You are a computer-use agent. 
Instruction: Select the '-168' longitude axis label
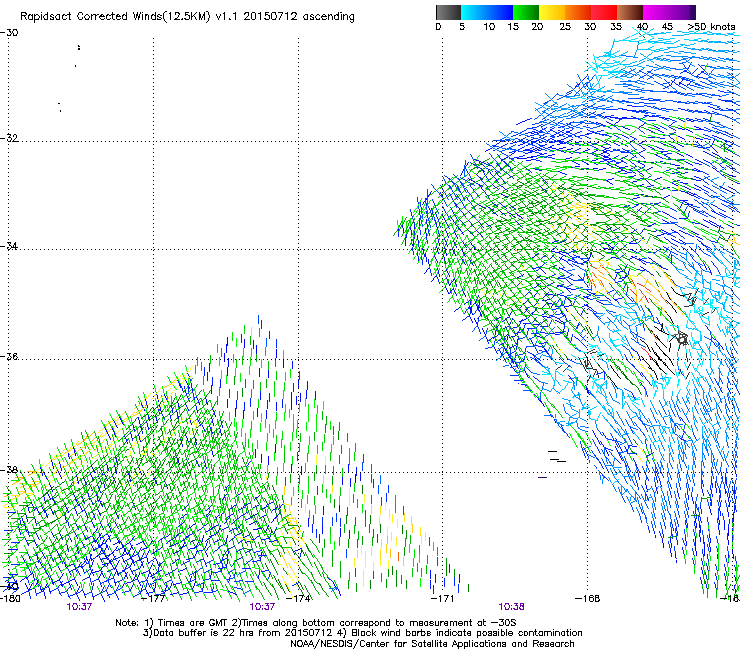pyautogui.click(x=588, y=599)
